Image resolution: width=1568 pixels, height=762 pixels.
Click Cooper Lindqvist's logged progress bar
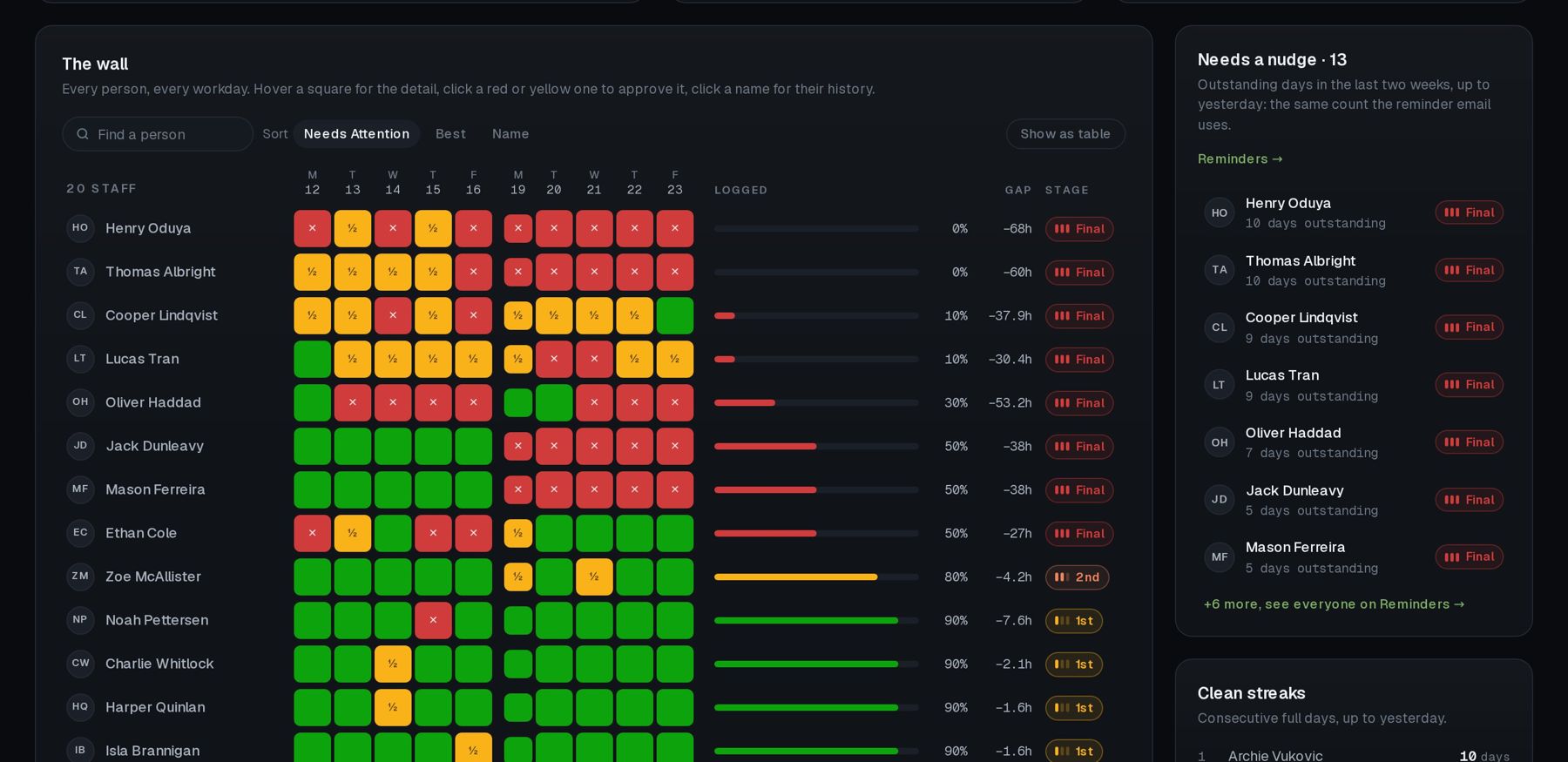(816, 315)
